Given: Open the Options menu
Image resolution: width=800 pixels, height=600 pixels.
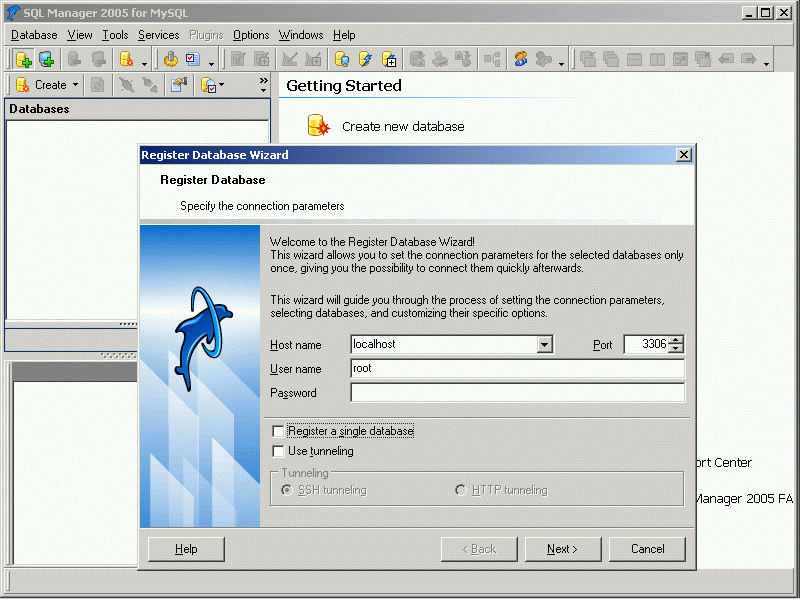Looking at the screenshot, I should point(251,35).
